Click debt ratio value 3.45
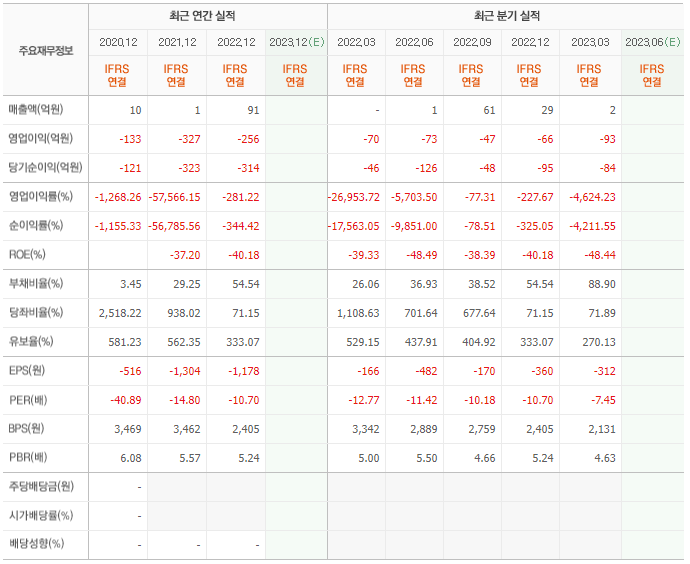The height and width of the screenshot is (564, 690). click(131, 284)
